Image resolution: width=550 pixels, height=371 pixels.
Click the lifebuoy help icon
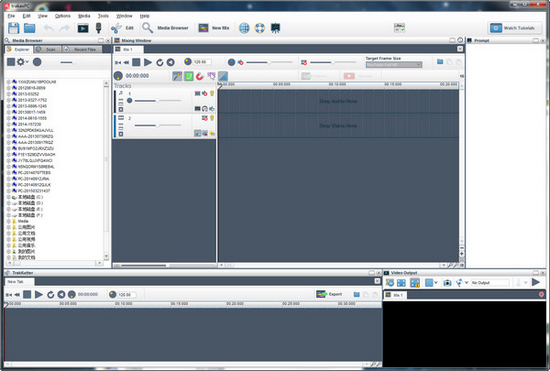[260, 28]
